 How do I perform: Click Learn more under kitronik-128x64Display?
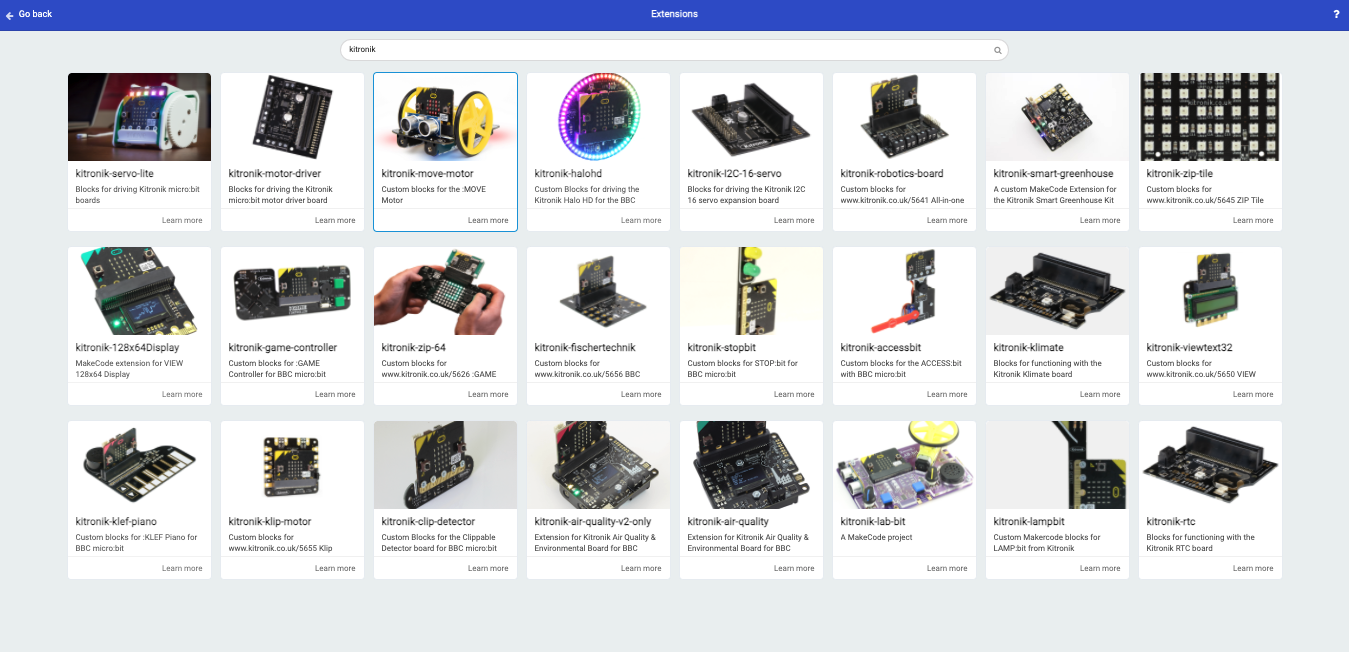point(182,394)
